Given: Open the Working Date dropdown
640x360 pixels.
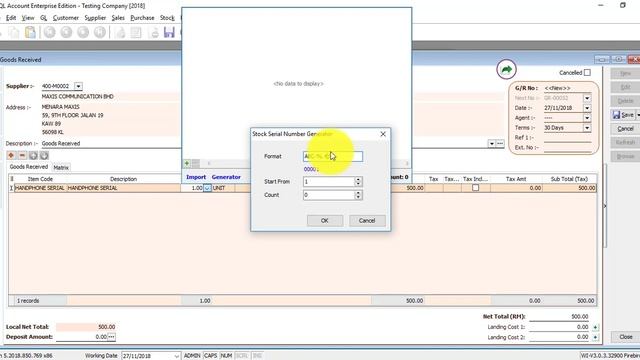Looking at the screenshot, I should [176, 356].
